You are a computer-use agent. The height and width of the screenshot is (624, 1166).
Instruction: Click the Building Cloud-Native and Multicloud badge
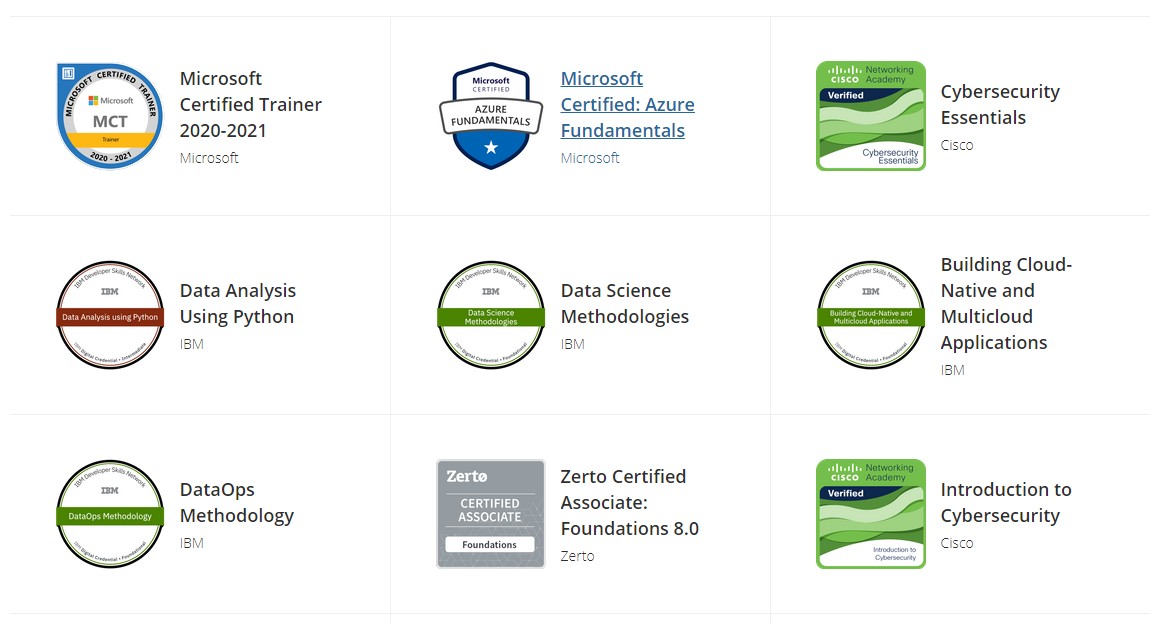point(871,315)
